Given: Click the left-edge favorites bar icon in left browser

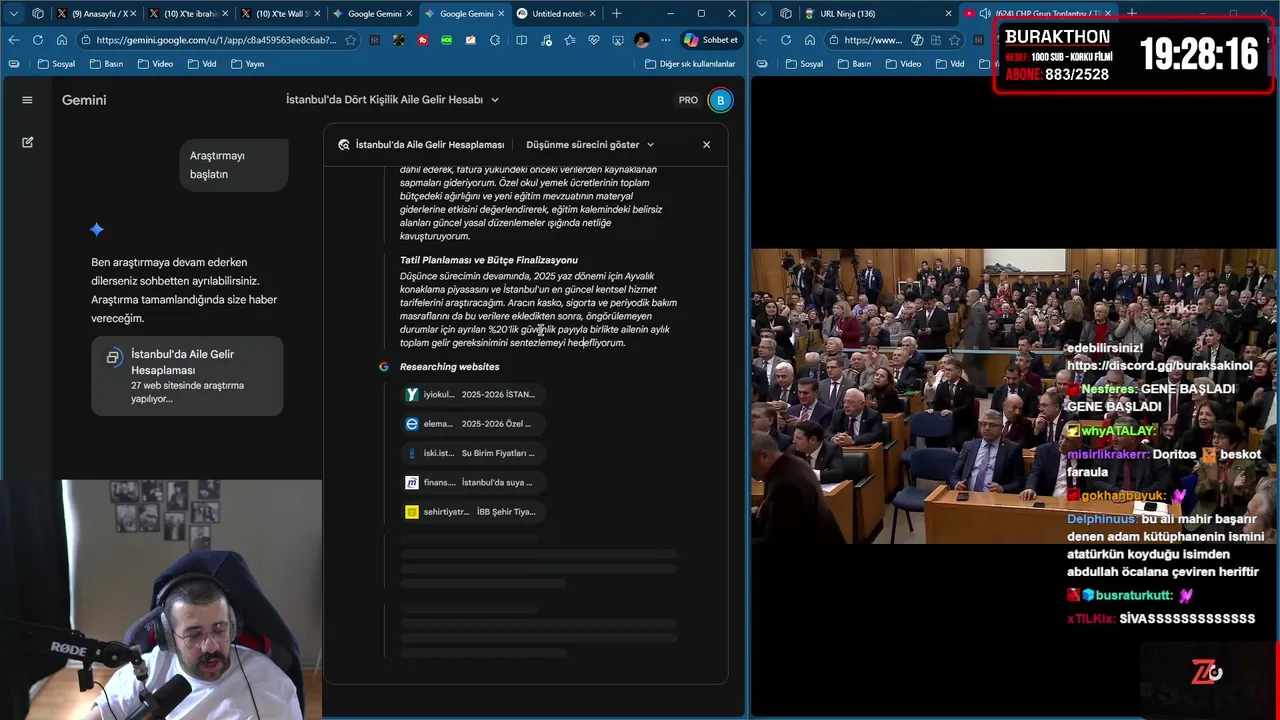Looking at the screenshot, I should coord(13,64).
